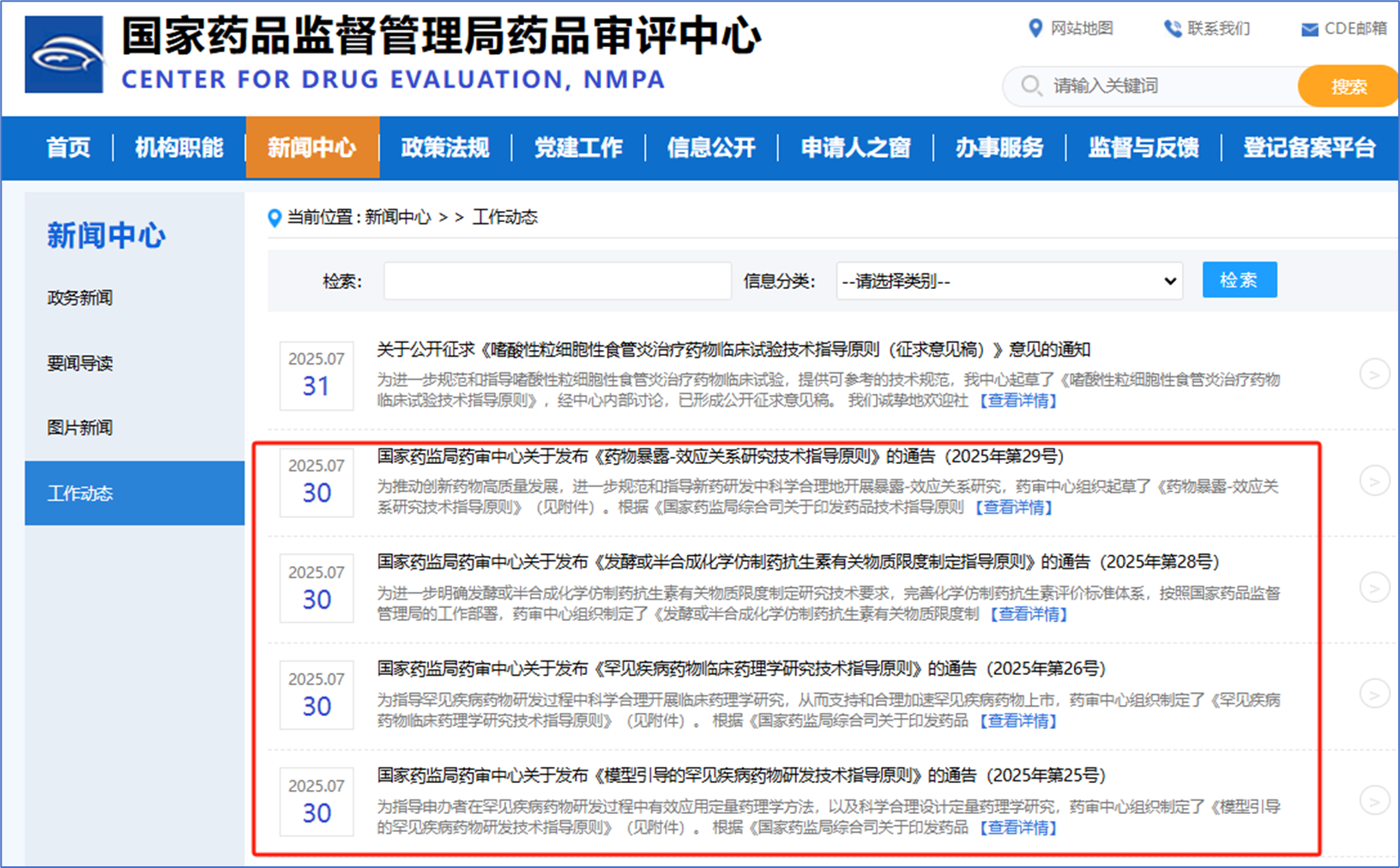This screenshot has height=868, width=1400.
Task: Click the breadcrumb location pin icon
Action: click(275, 218)
